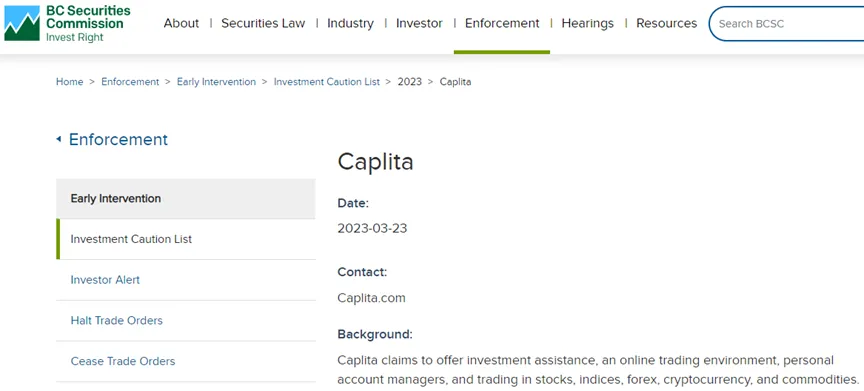This screenshot has width=864, height=391.
Task: Click the date 2023-03-23
Action: point(372,229)
